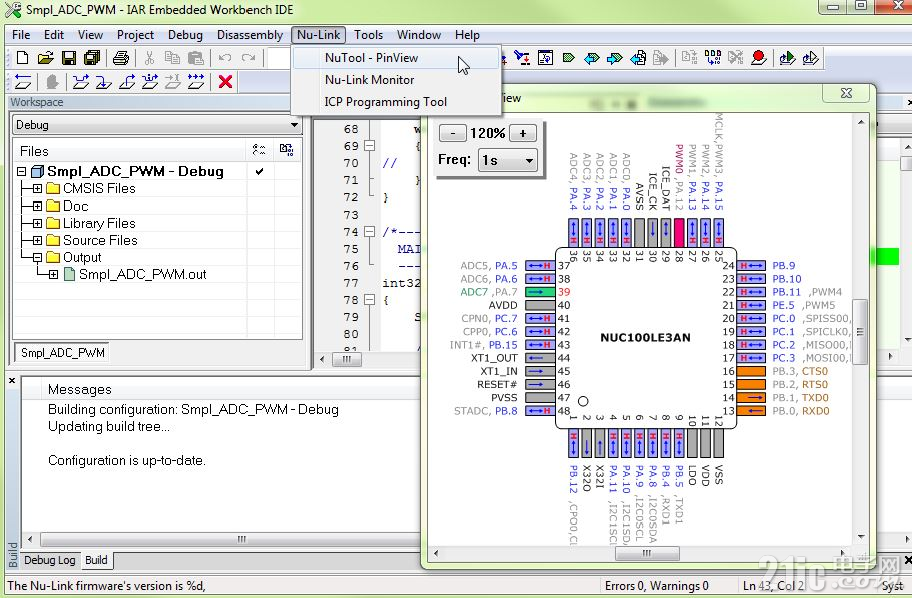This screenshot has height=598, width=912.
Task: Select the Smpl_ADC_PWM workspace tab
Action: 63,353
